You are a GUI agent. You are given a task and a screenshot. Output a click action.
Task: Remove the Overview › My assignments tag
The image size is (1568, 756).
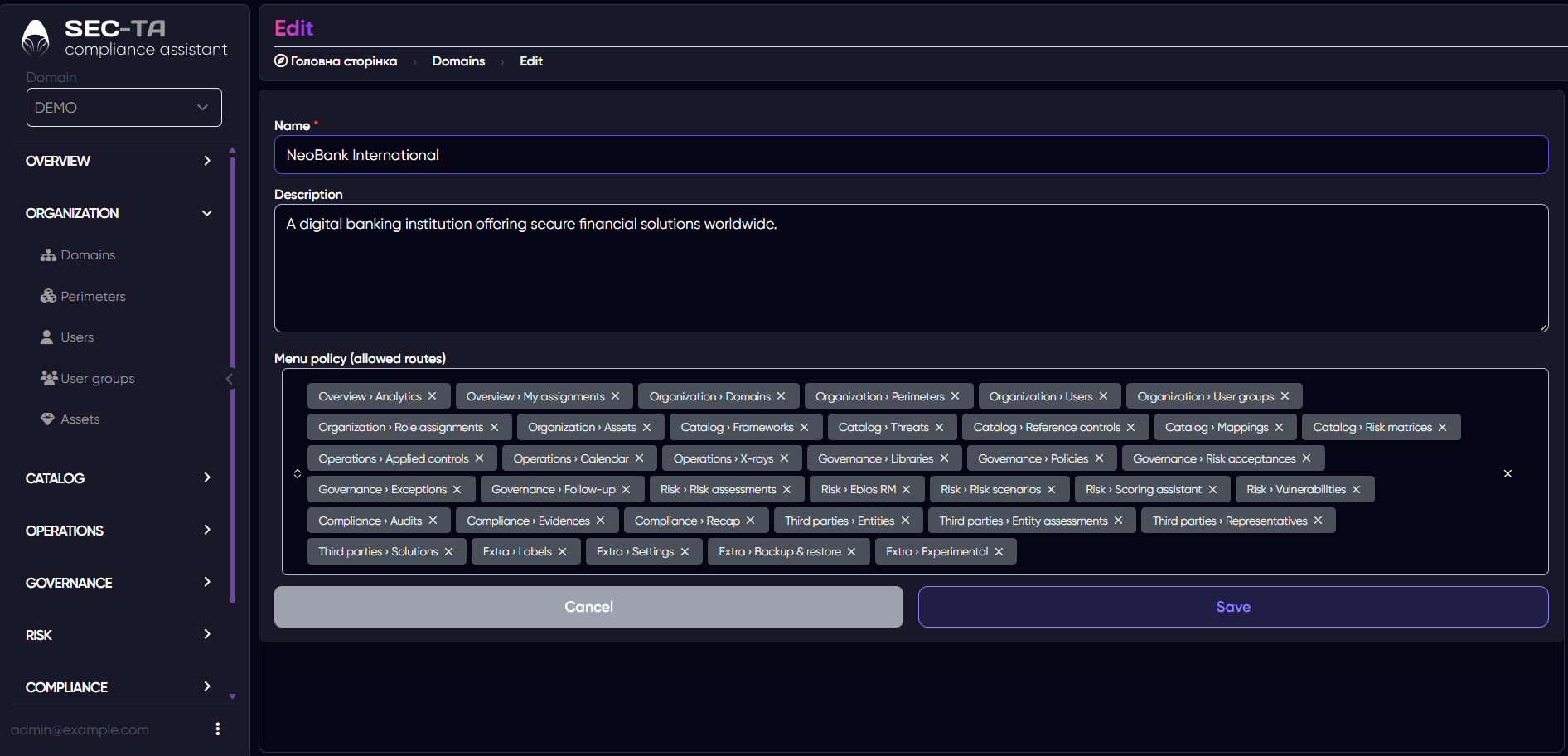tap(615, 396)
